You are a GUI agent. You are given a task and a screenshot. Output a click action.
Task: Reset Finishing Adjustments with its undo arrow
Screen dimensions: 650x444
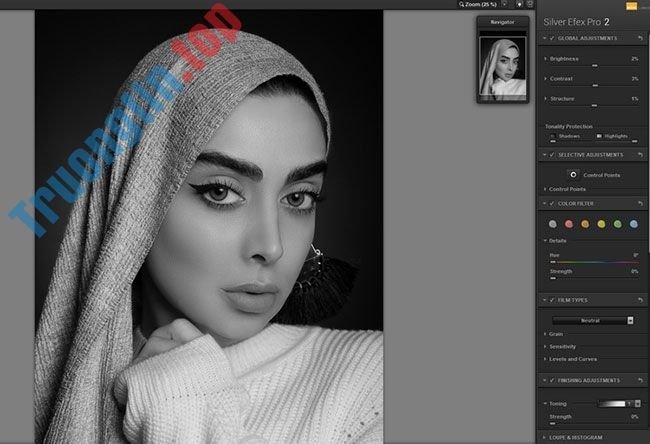tap(640, 380)
